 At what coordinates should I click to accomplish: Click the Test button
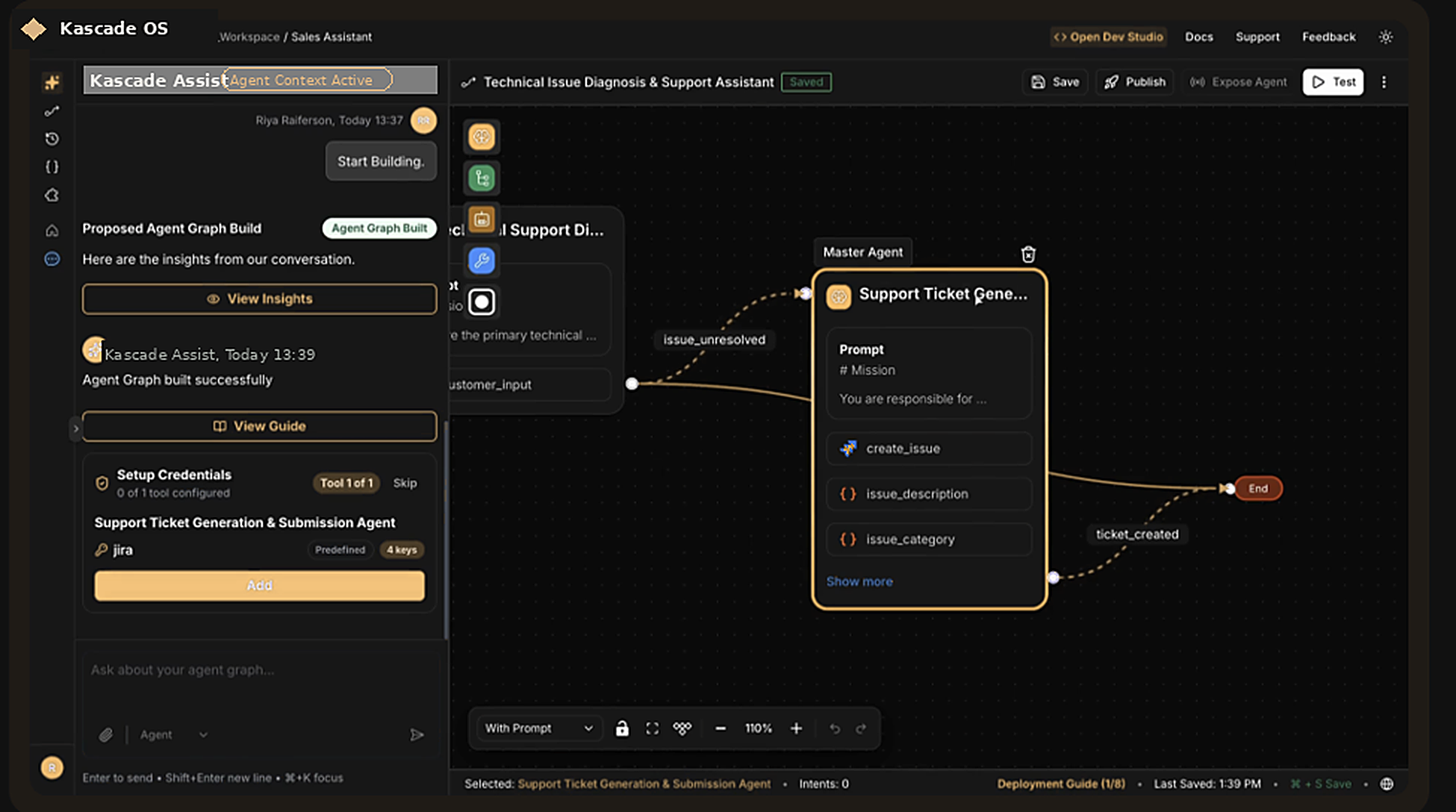1333,82
